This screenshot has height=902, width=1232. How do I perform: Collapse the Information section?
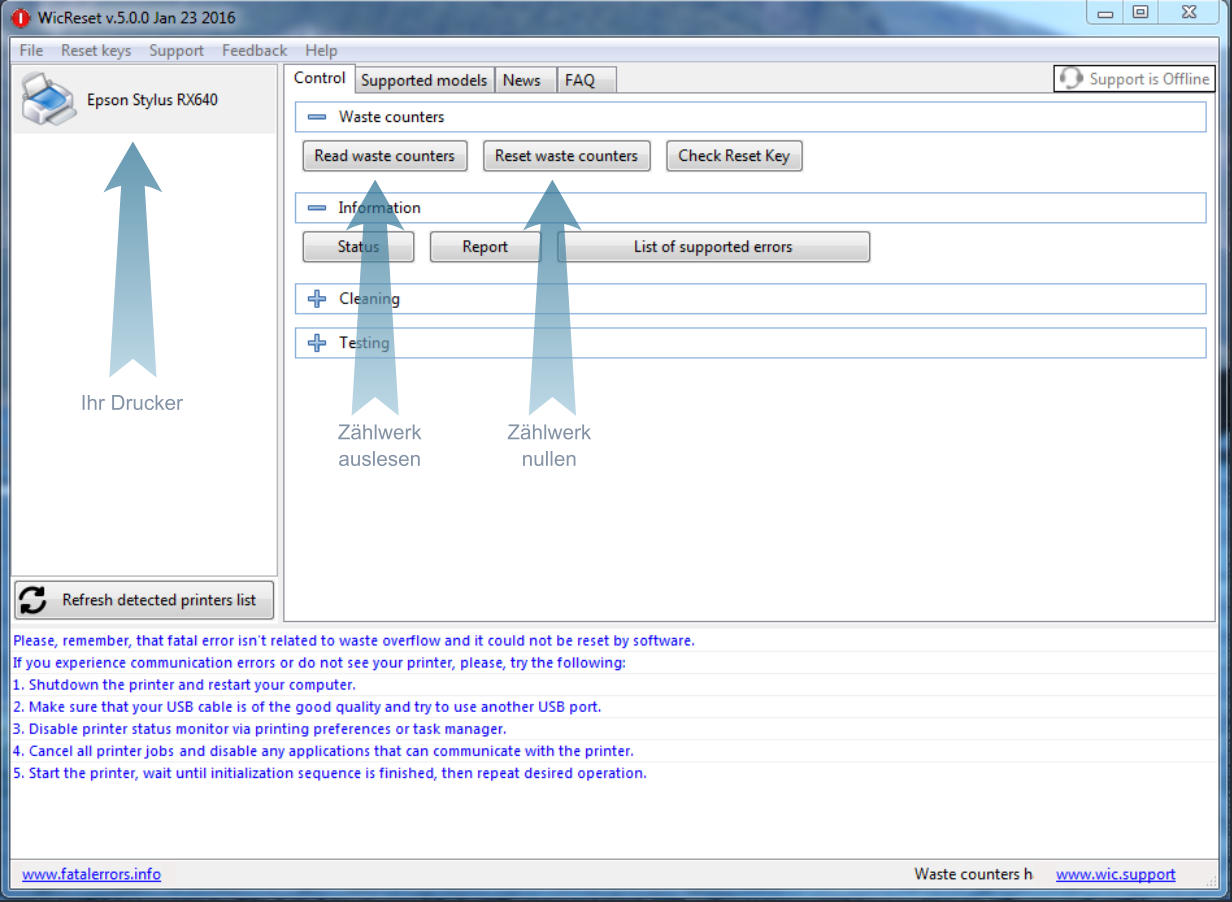coord(317,208)
